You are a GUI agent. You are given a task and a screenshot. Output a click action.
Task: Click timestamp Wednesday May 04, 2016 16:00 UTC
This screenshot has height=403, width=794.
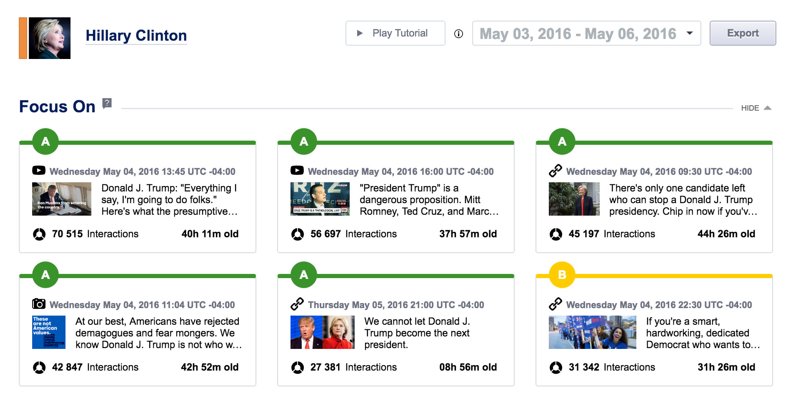click(x=401, y=171)
